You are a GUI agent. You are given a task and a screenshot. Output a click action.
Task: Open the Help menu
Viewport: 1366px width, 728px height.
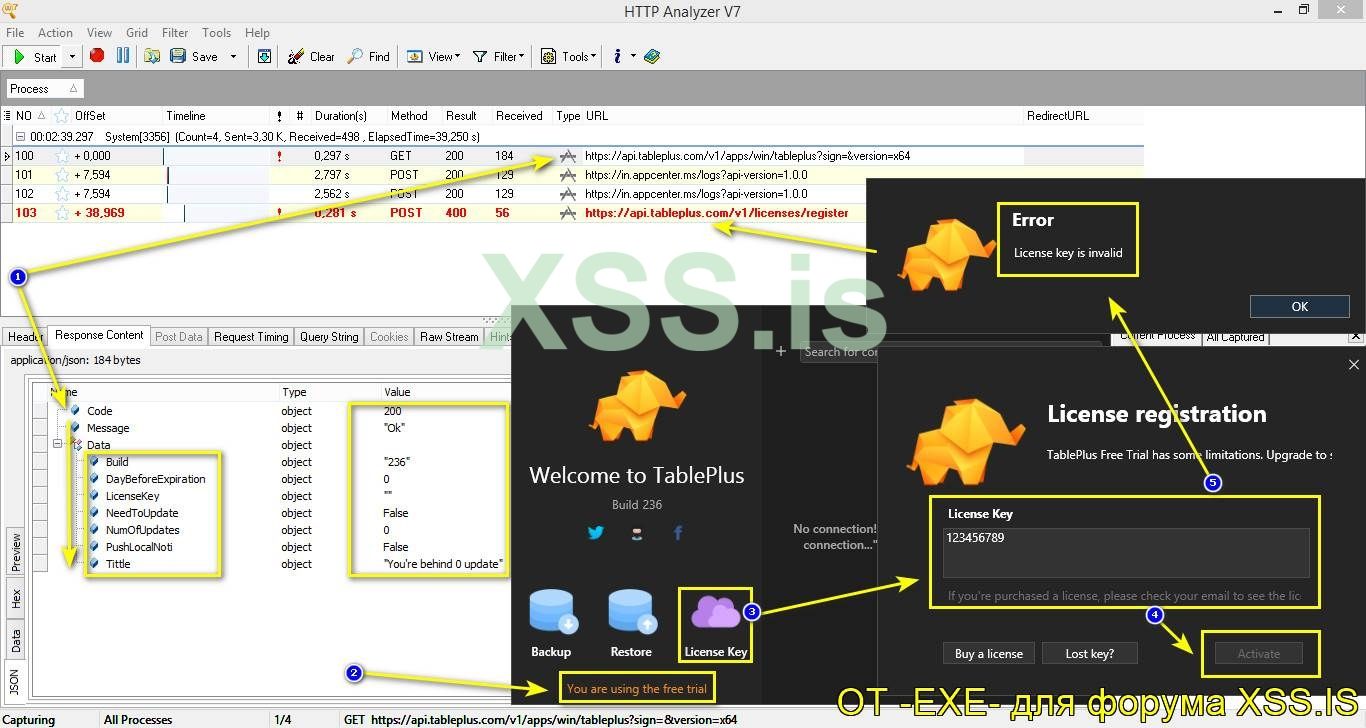pos(257,33)
